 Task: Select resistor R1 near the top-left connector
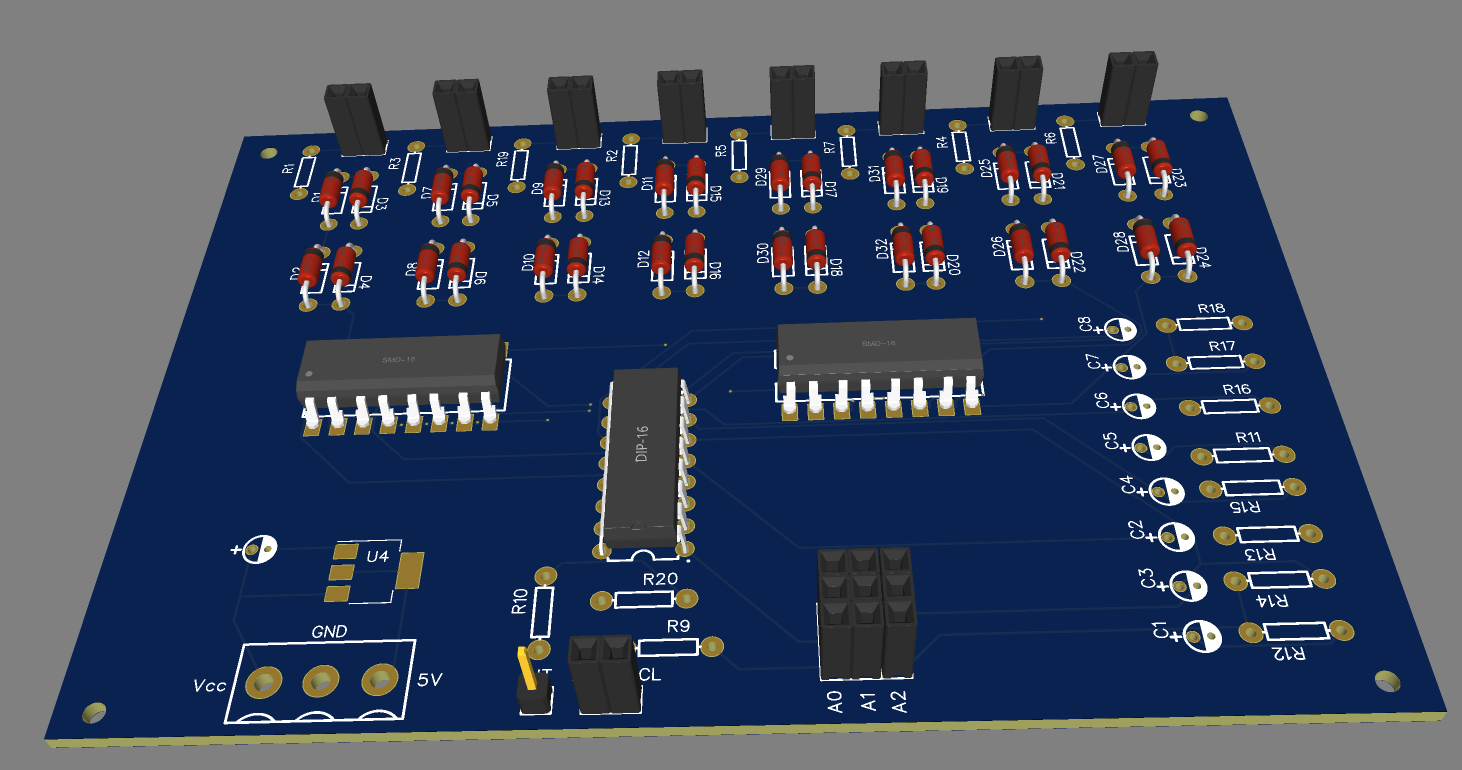(x=308, y=171)
